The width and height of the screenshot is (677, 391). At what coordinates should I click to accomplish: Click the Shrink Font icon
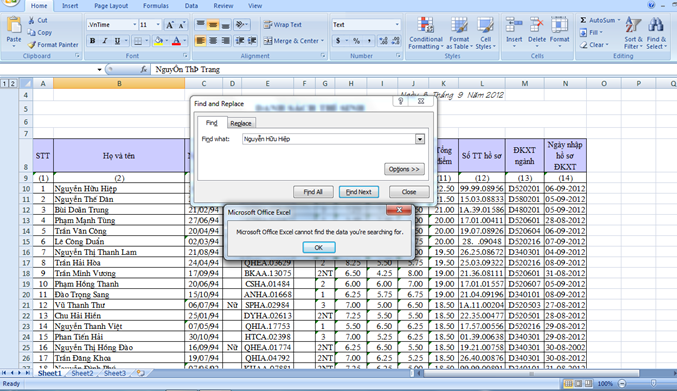point(182,25)
